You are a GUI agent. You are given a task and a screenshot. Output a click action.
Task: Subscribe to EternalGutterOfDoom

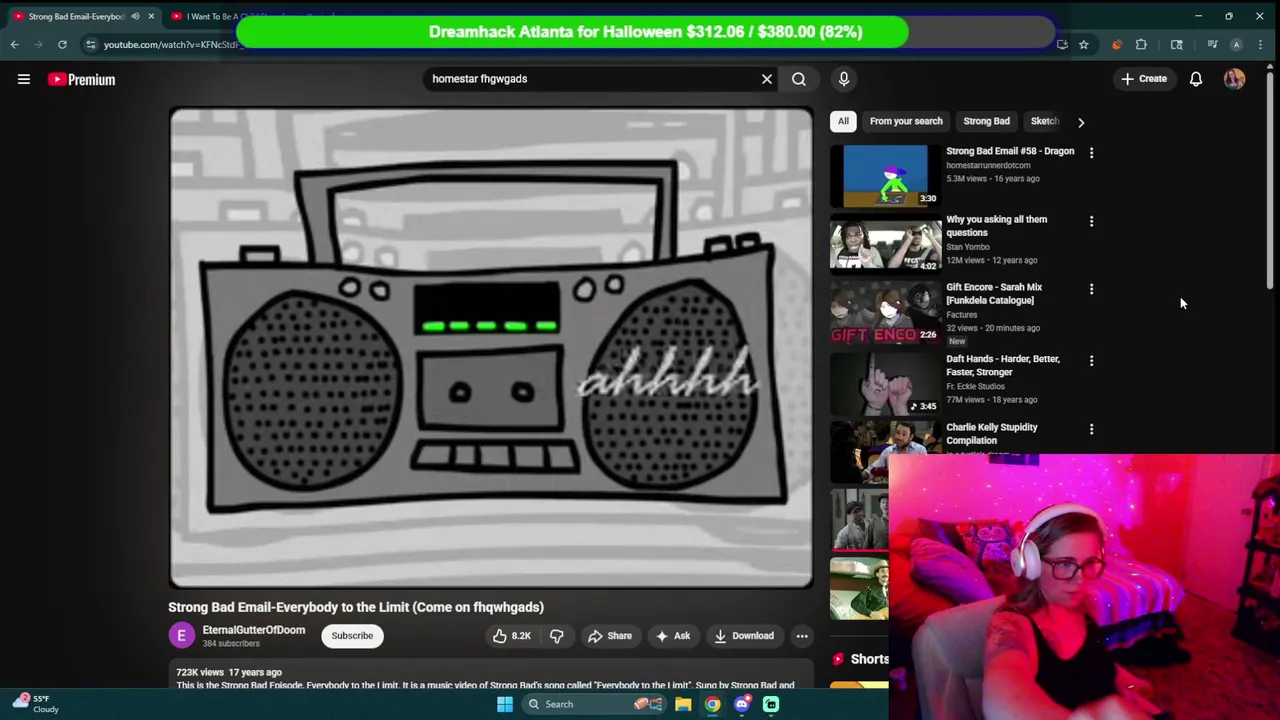352,636
